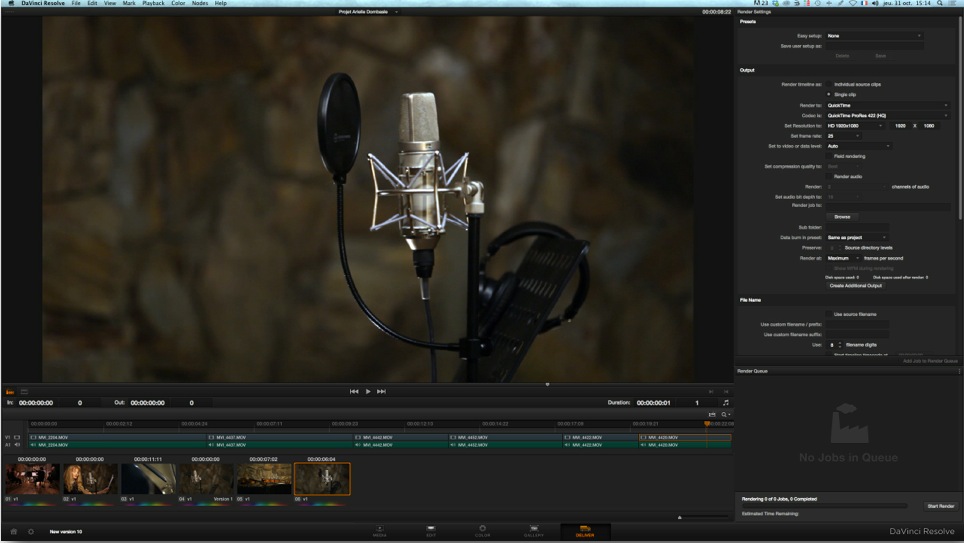The width and height of the screenshot is (964, 543).
Task: Open the Set frame rate dropdown
Action: point(843,136)
